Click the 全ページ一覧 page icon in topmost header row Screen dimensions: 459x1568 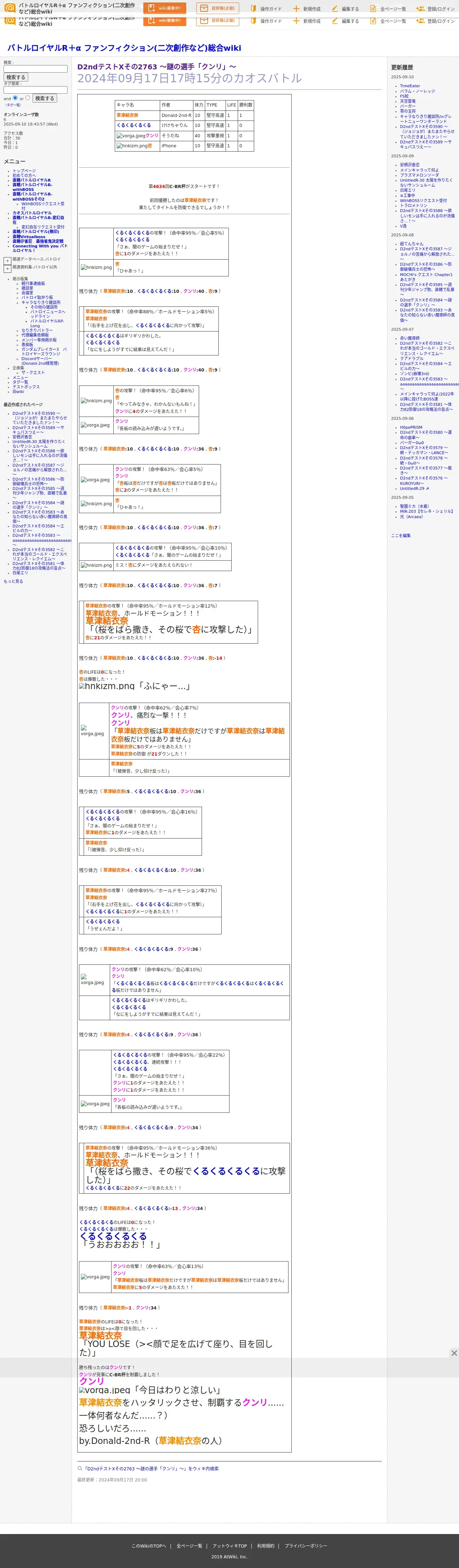[373, 9]
